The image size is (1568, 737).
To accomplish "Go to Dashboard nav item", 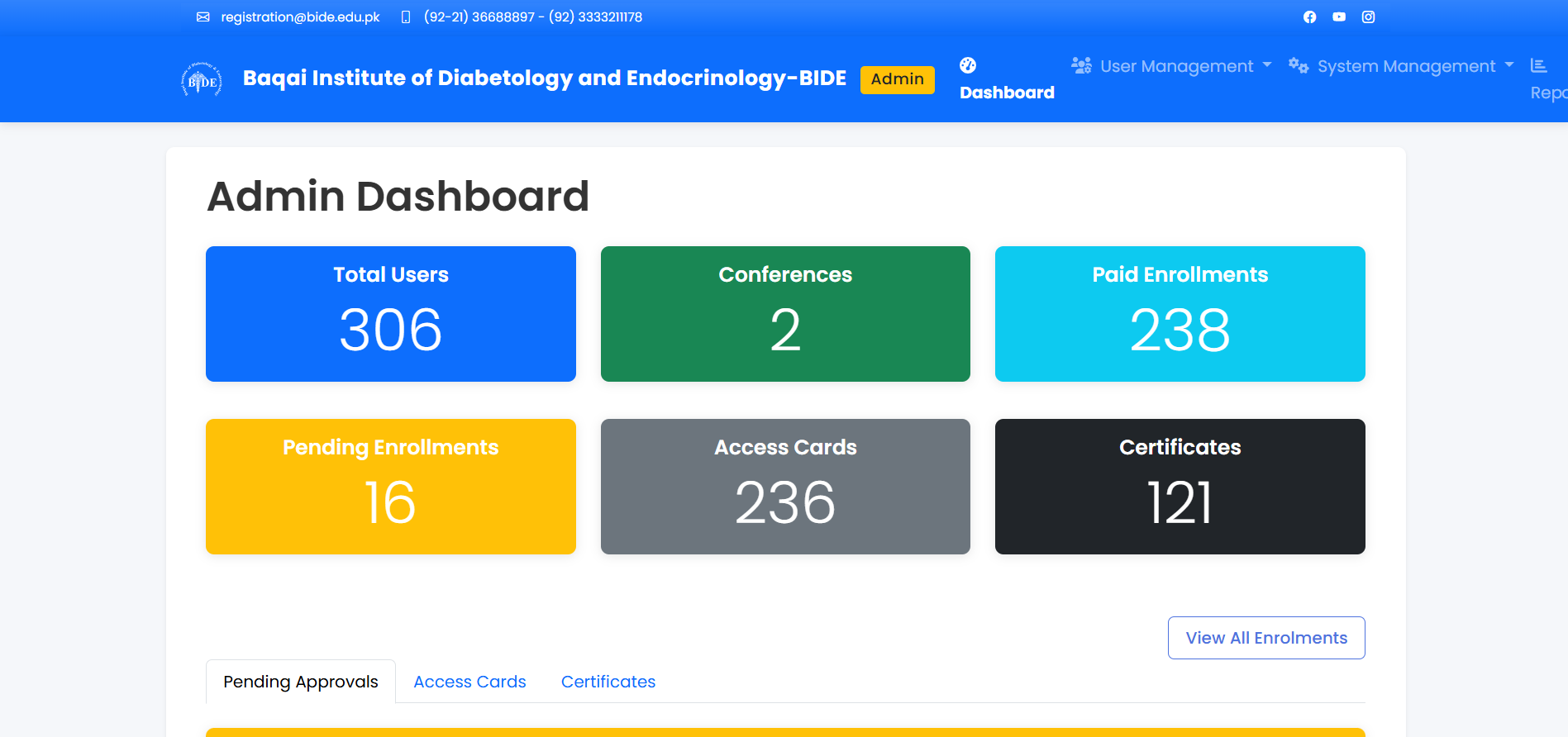I will pos(1007,79).
